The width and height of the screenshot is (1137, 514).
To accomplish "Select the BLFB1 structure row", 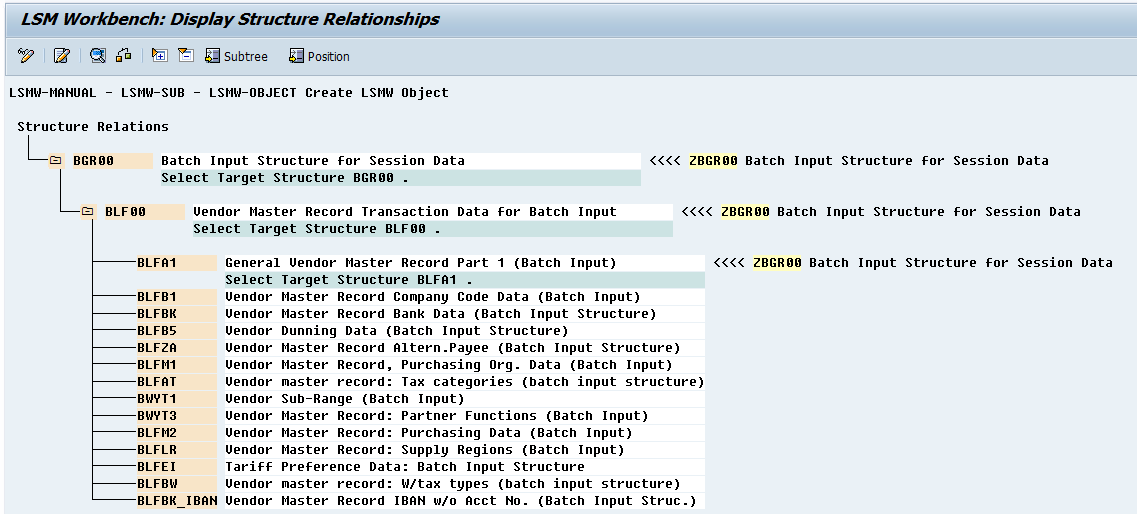I will (x=421, y=297).
